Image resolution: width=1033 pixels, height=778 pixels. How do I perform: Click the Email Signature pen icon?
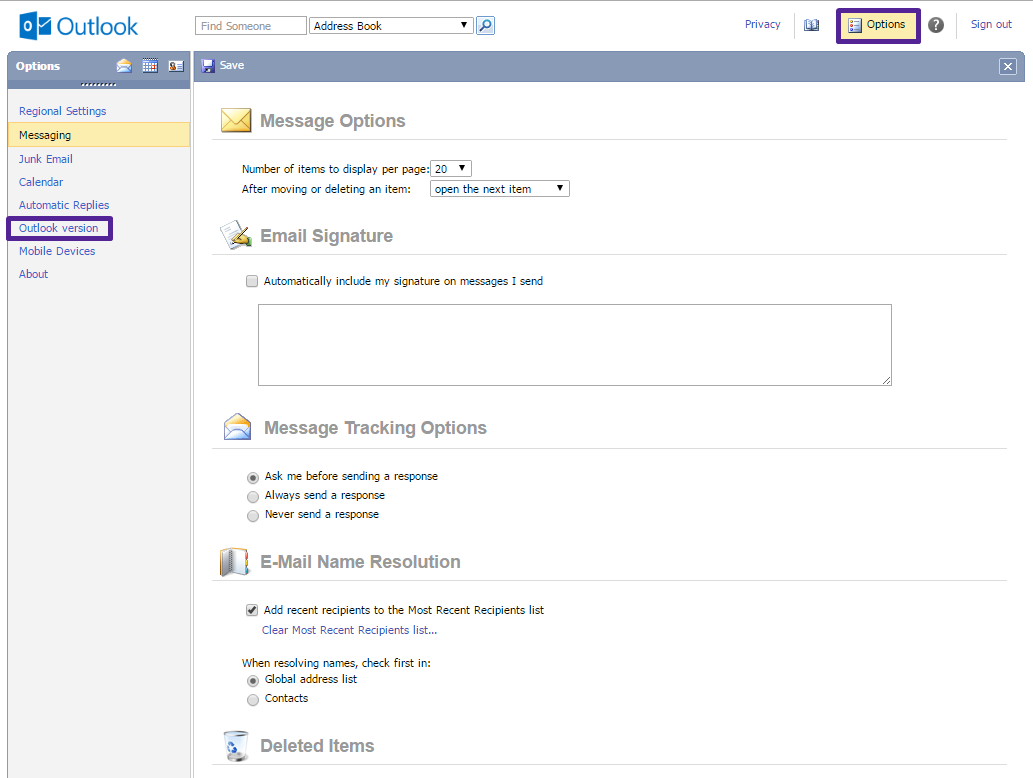(x=236, y=235)
